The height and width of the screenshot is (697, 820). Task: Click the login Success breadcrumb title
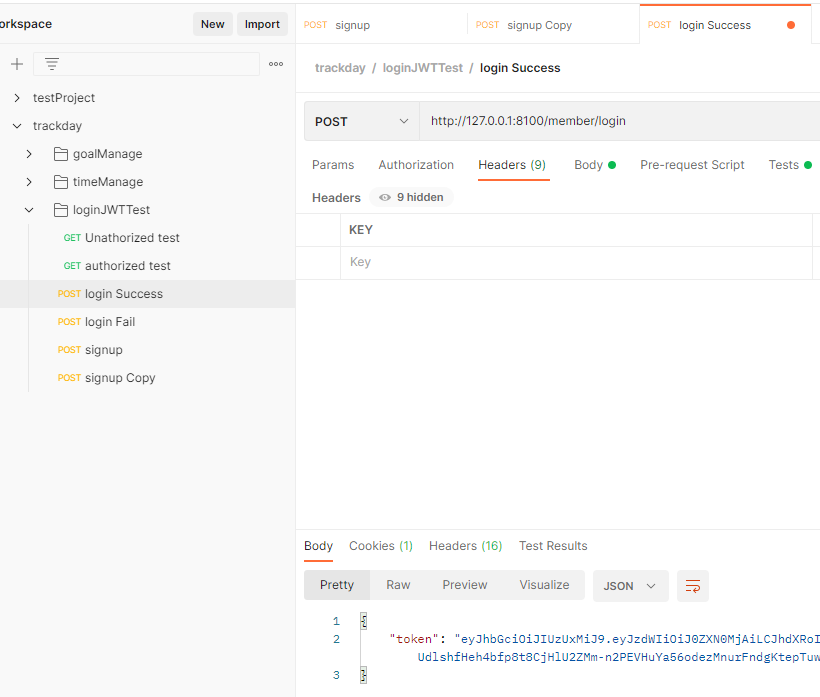click(520, 68)
